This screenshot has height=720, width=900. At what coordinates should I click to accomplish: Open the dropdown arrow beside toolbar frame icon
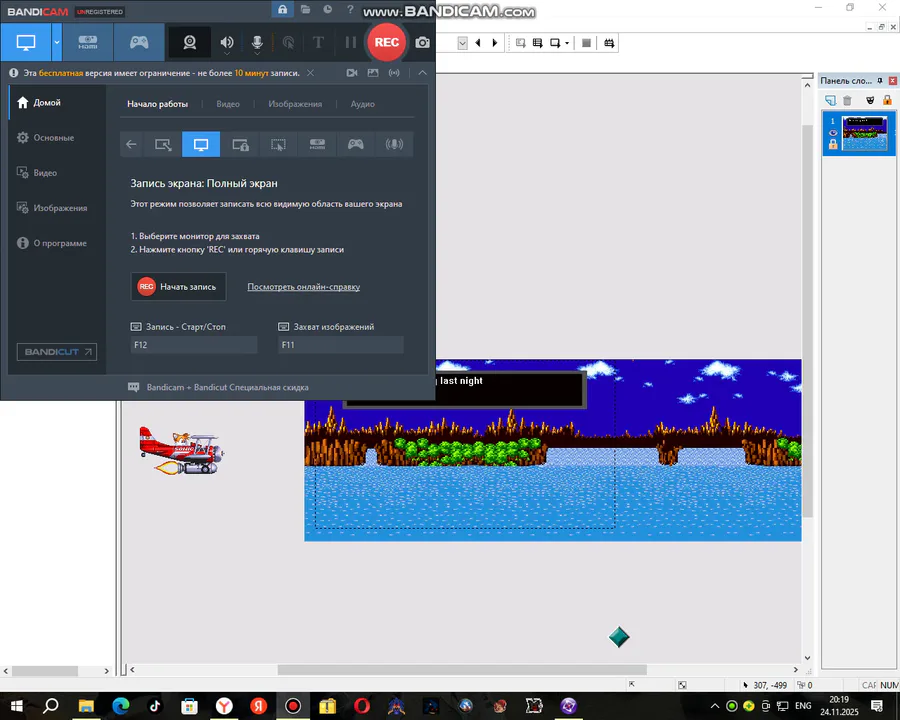[x=567, y=43]
